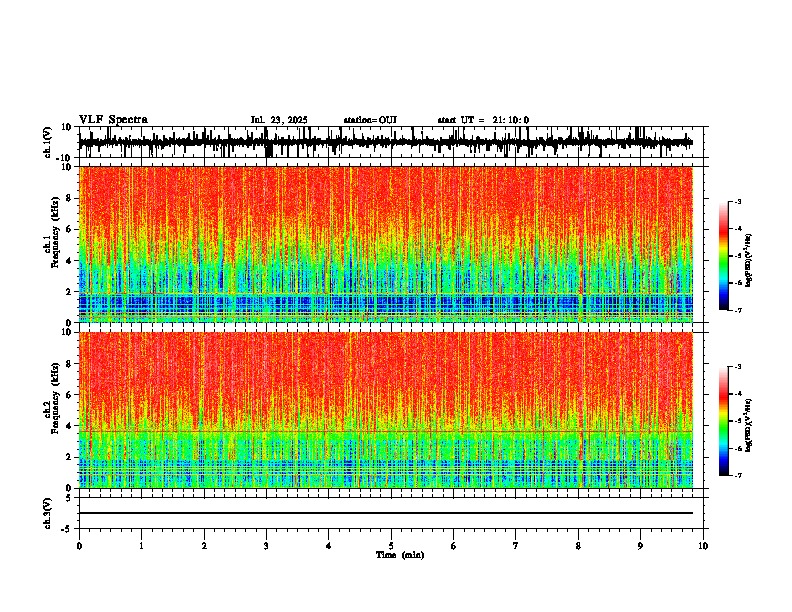Click the "-5" label on ch.2 colorbar
Screen dimensions: 792x612
[x=737, y=421]
